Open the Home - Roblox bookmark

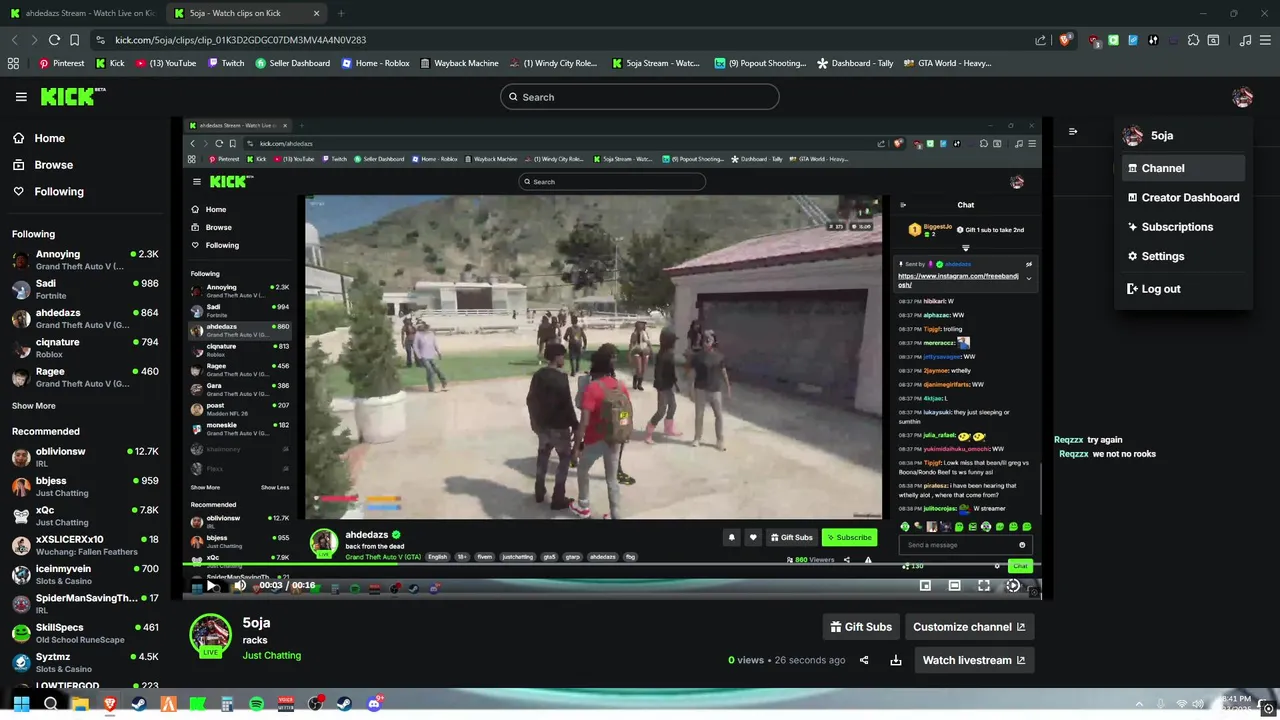coord(376,63)
